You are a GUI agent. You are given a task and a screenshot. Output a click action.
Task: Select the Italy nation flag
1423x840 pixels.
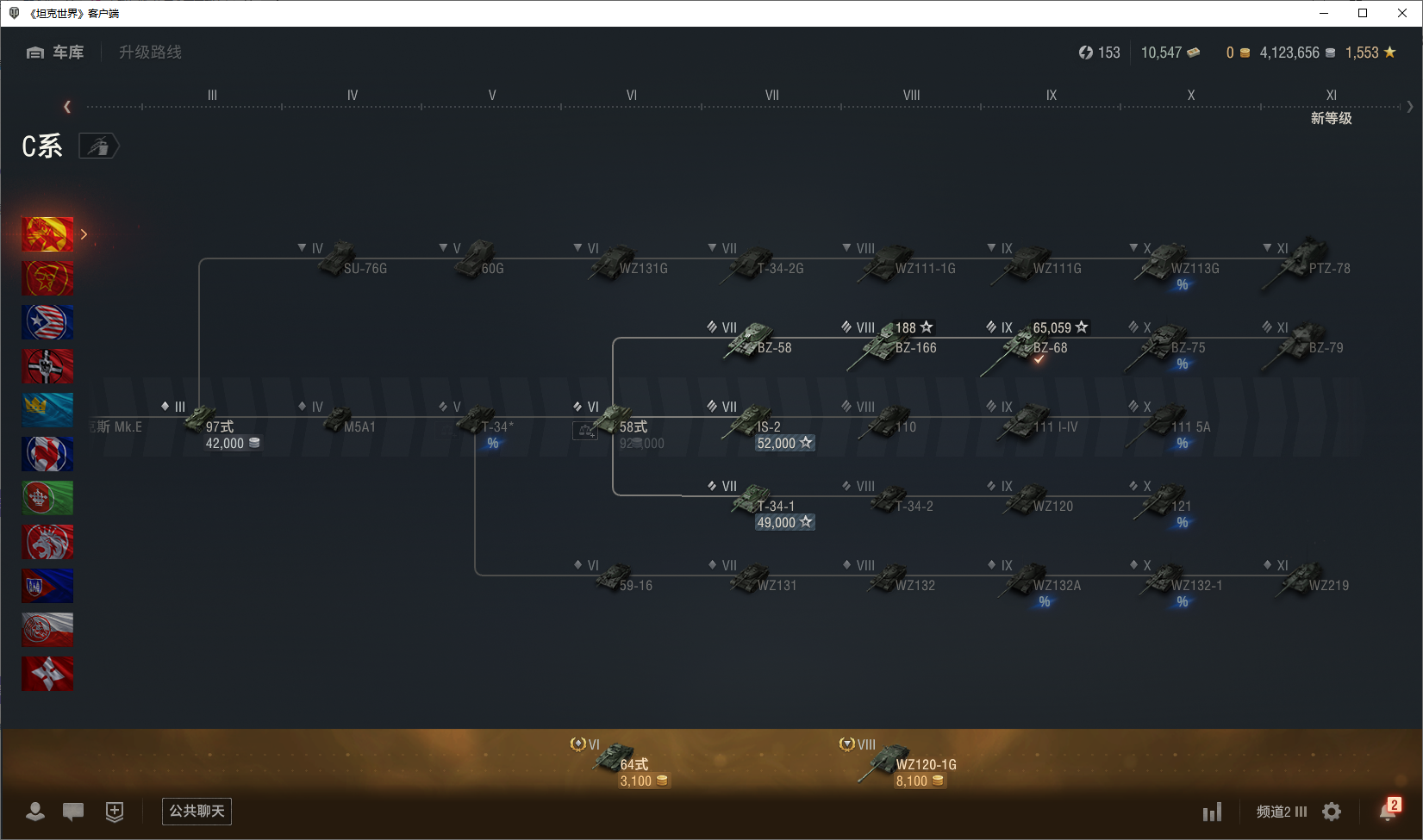[47, 498]
